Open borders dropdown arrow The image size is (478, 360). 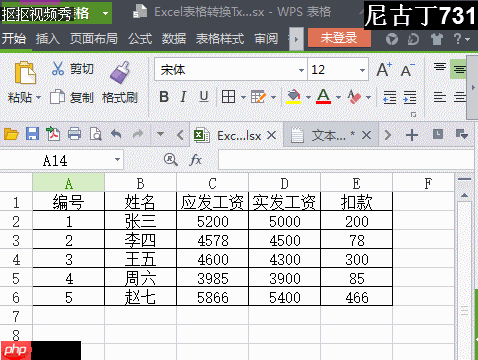click(243, 97)
